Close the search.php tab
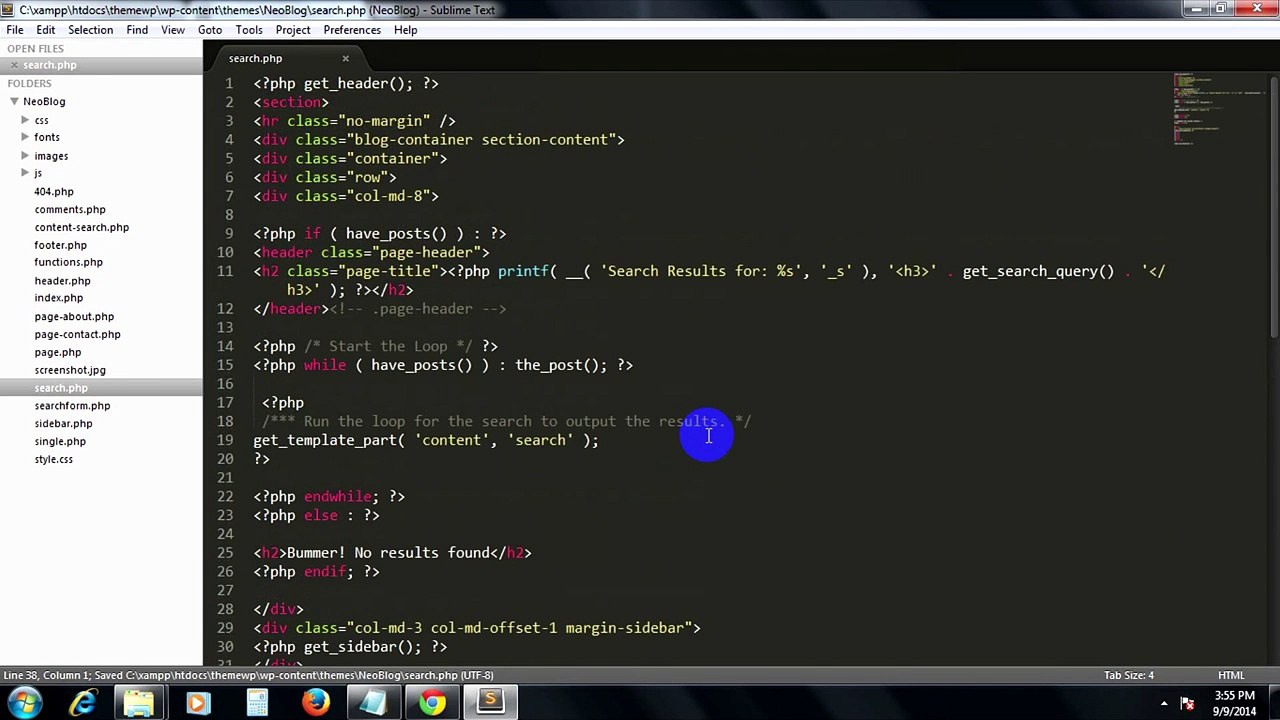Screen dimensions: 1280x720 [345, 58]
